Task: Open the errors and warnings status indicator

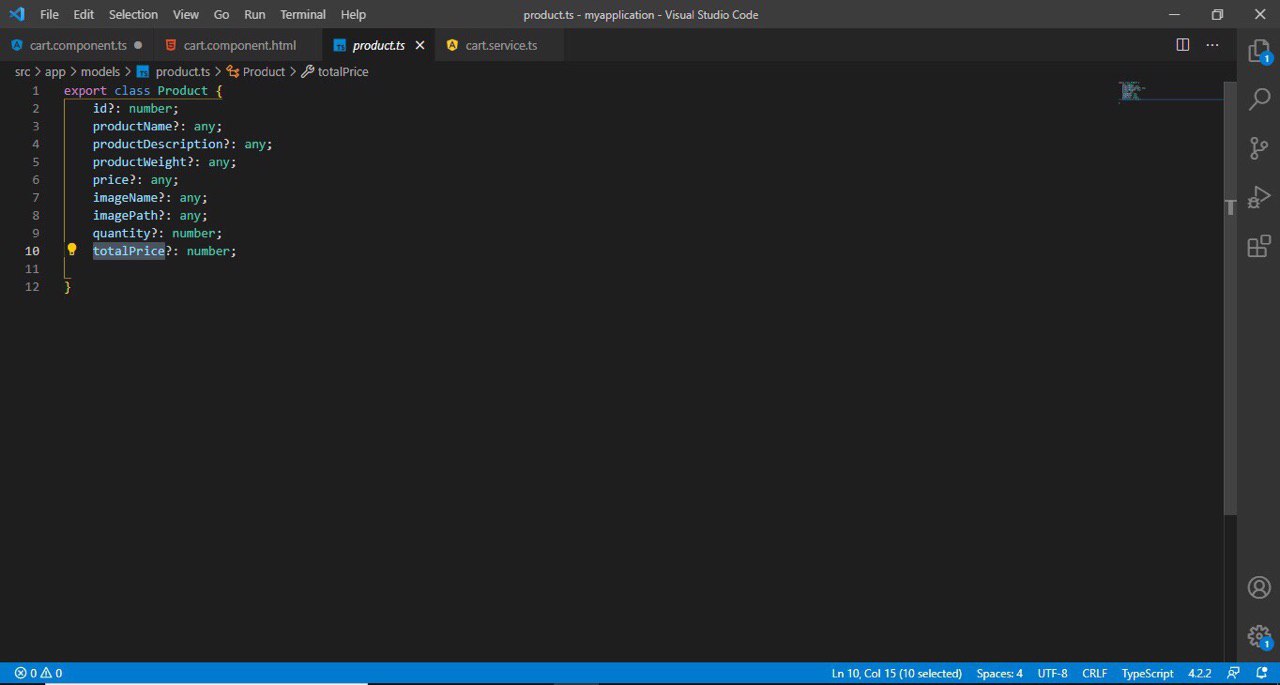Action: [x=38, y=673]
